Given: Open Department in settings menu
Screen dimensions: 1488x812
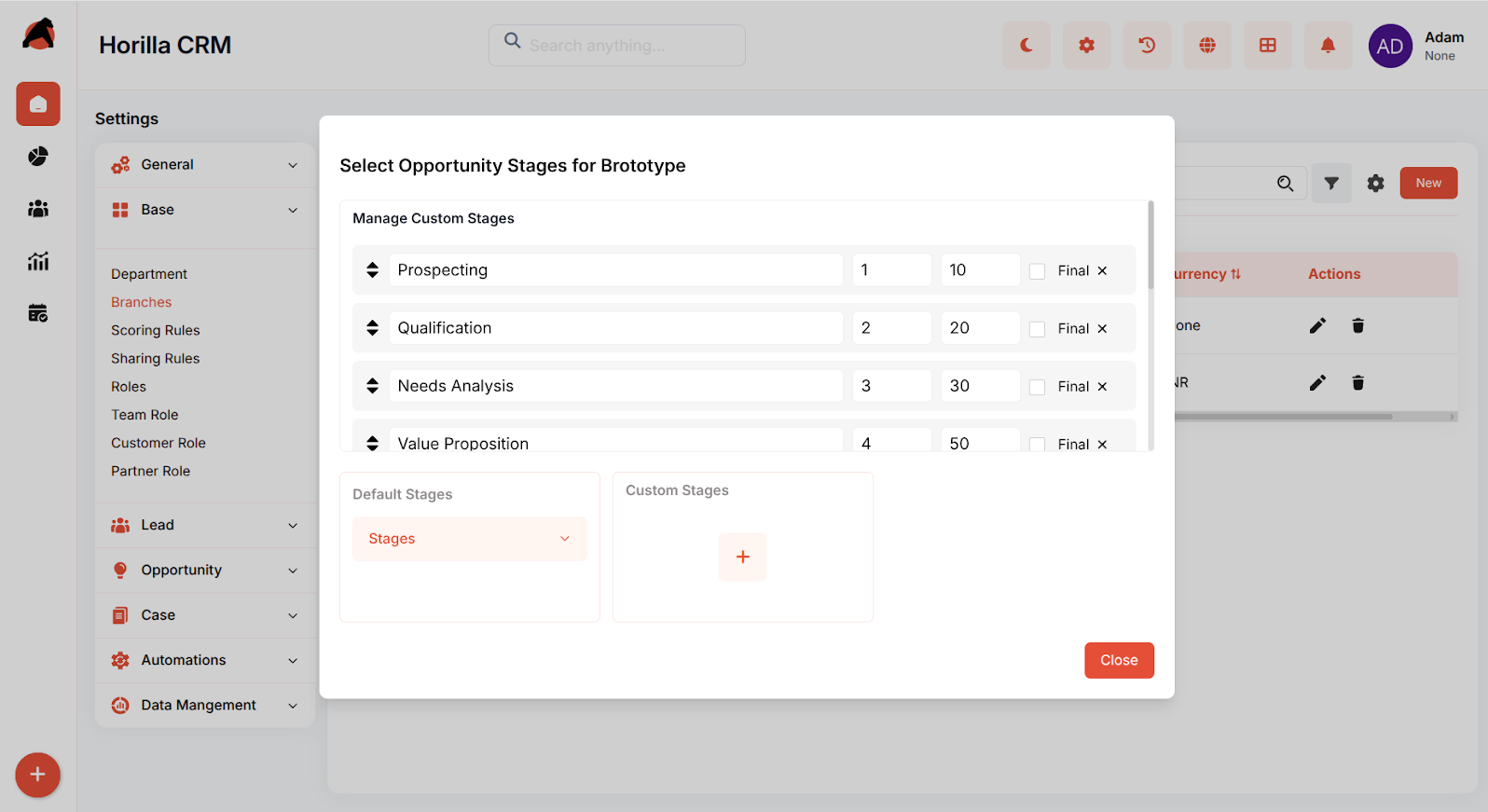Looking at the screenshot, I should (x=149, y=274).
